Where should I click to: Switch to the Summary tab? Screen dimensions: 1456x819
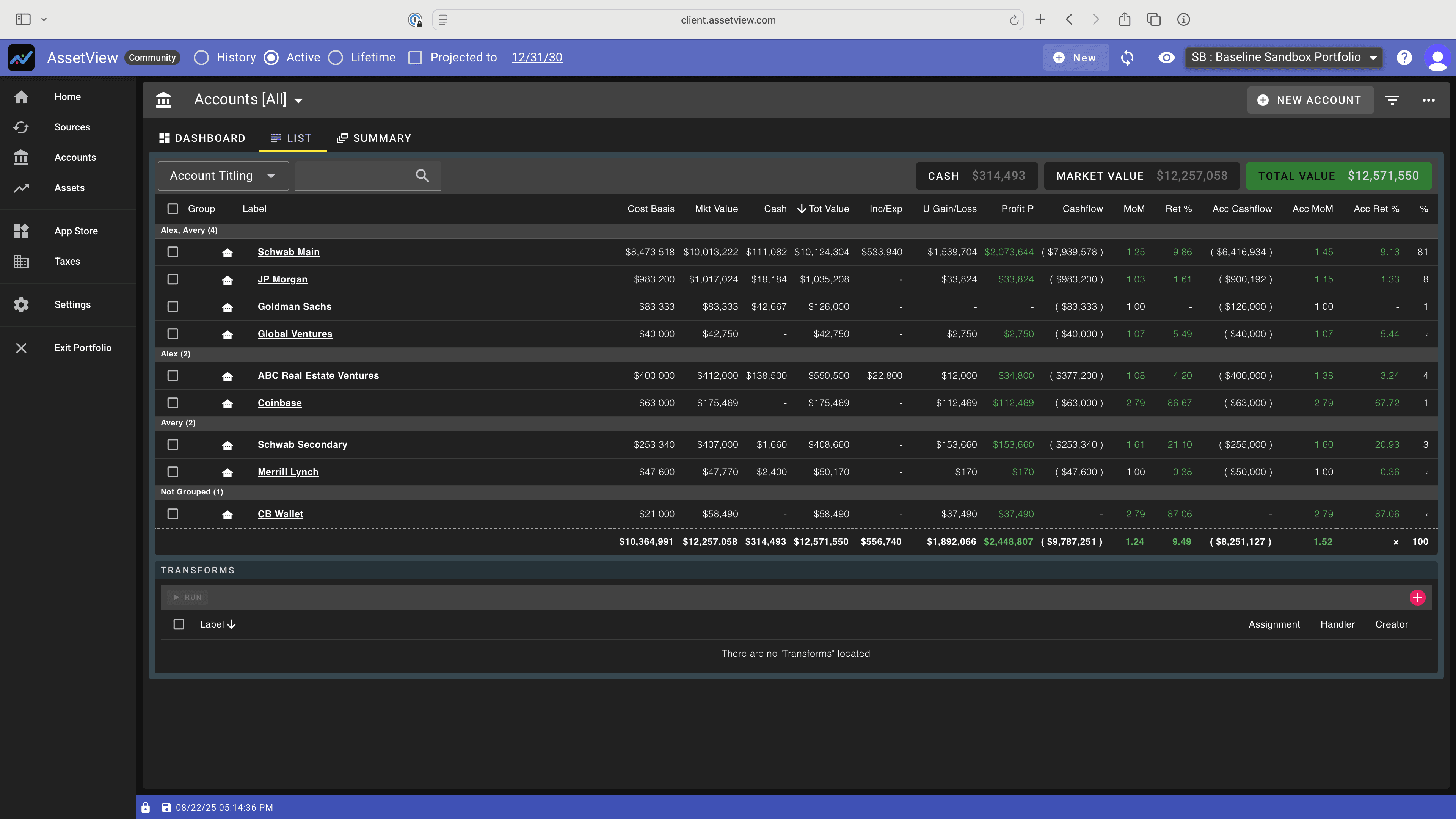coord(374,138)
